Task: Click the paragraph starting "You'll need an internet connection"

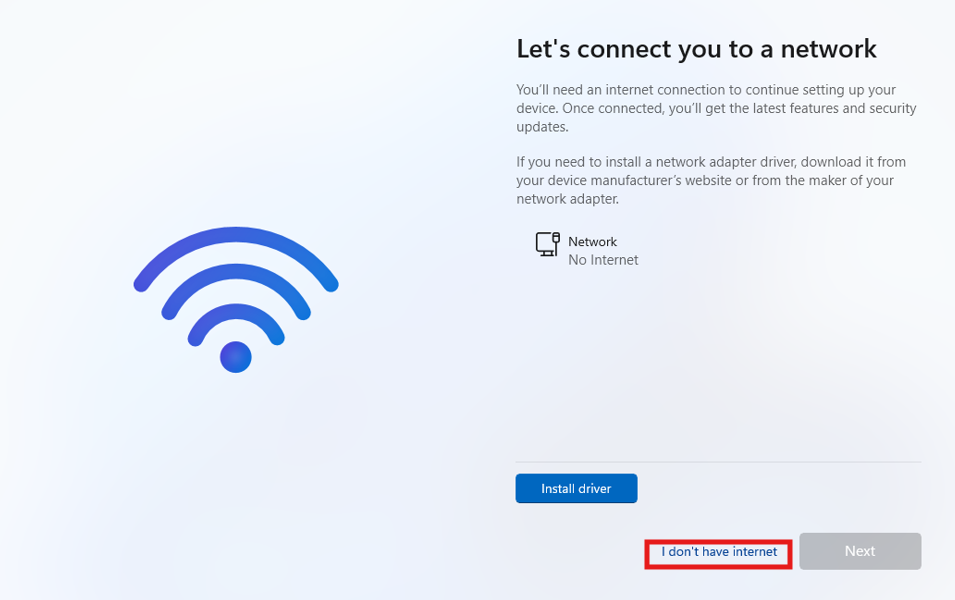Action: [716, 108]
